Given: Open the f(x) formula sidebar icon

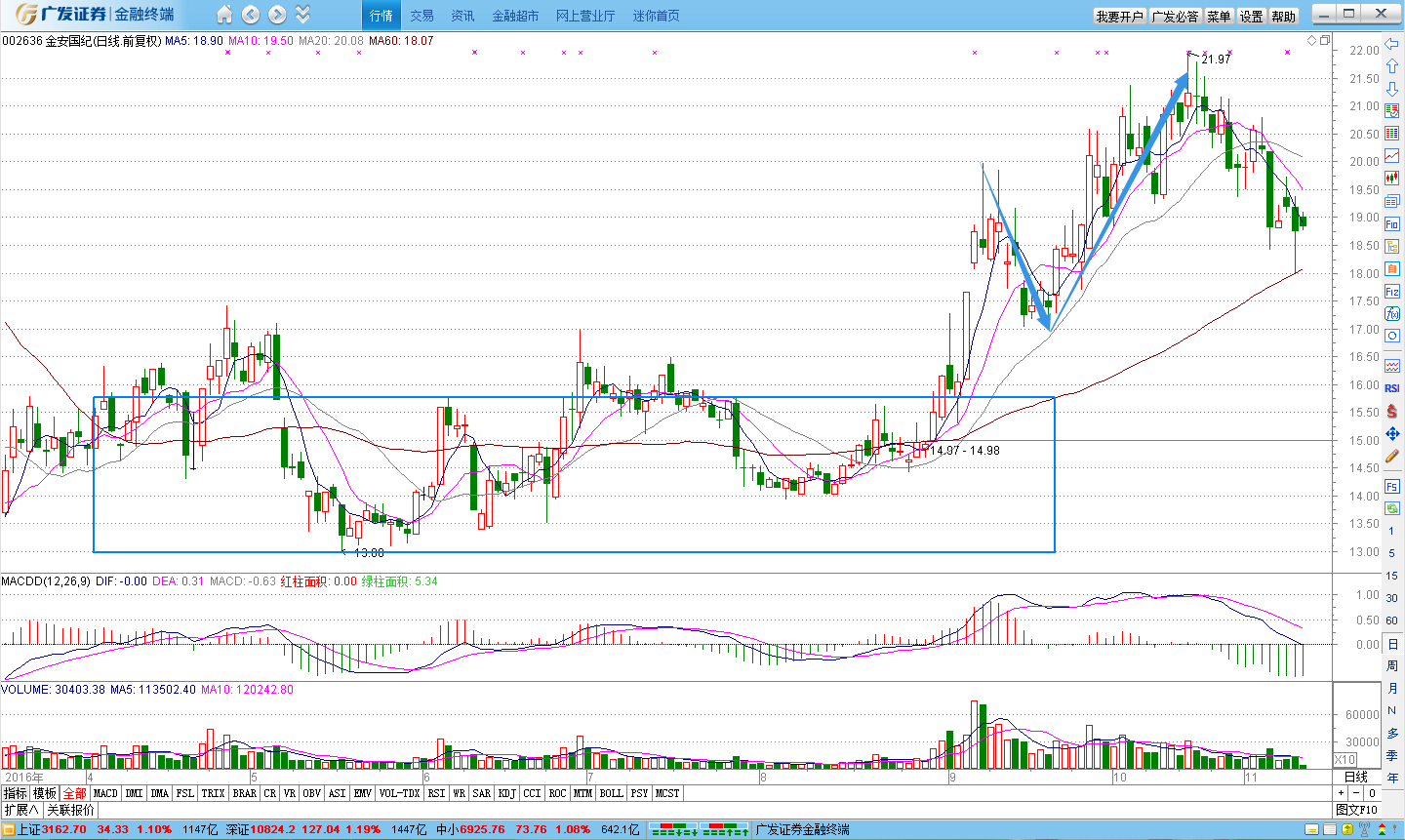Looking at the screenshot, I should click(1392, 313).
